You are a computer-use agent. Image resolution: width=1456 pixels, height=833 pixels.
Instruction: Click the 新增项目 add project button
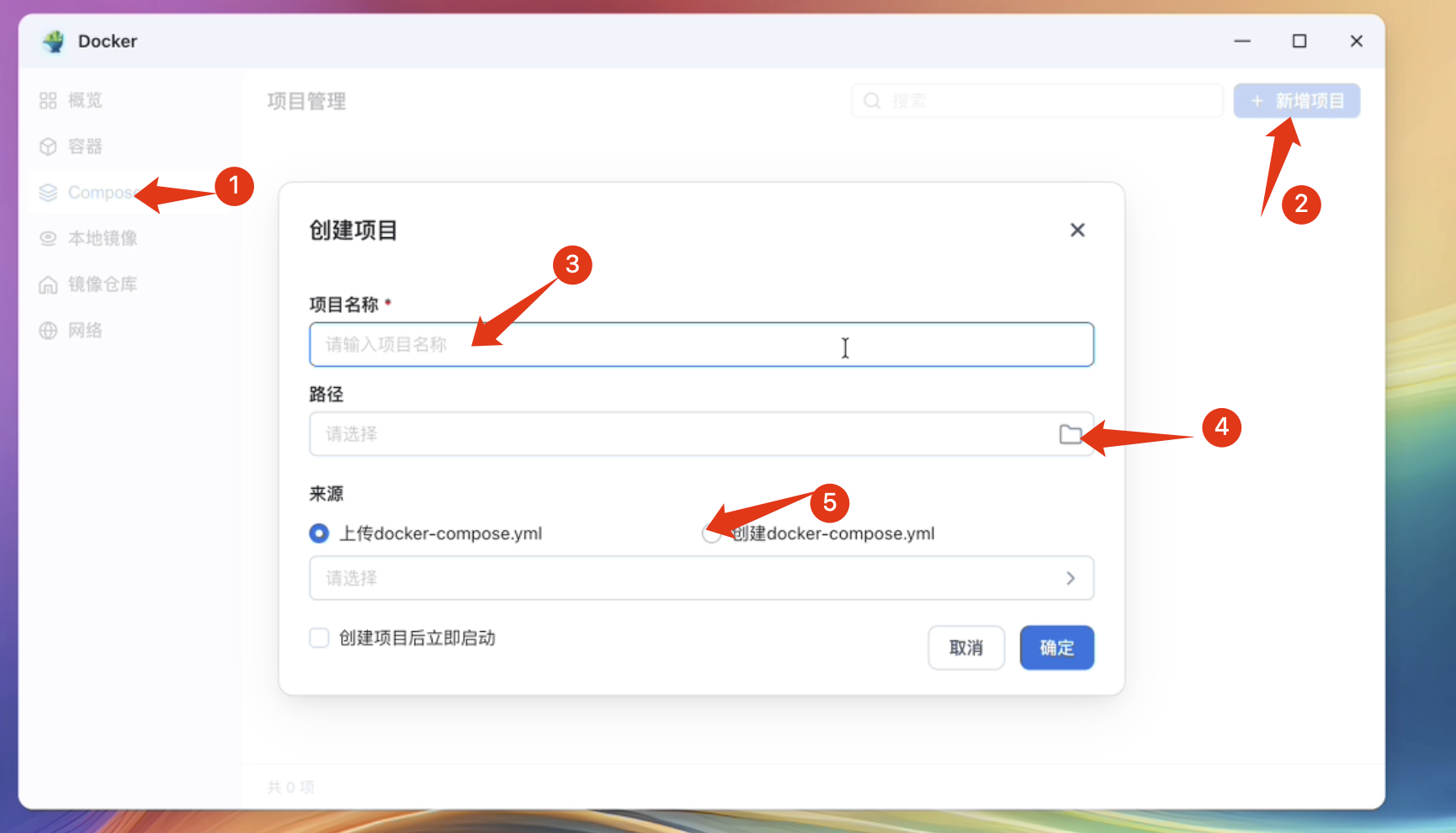click(1296, 101)
